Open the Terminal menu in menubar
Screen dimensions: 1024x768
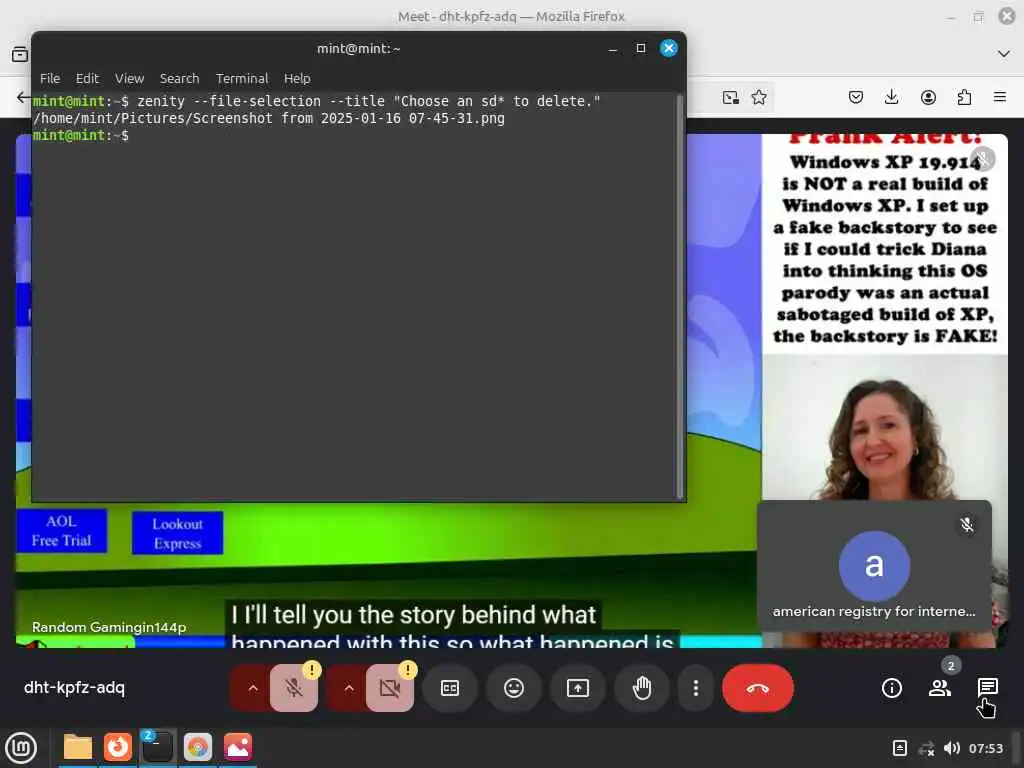tap(242, 78)
